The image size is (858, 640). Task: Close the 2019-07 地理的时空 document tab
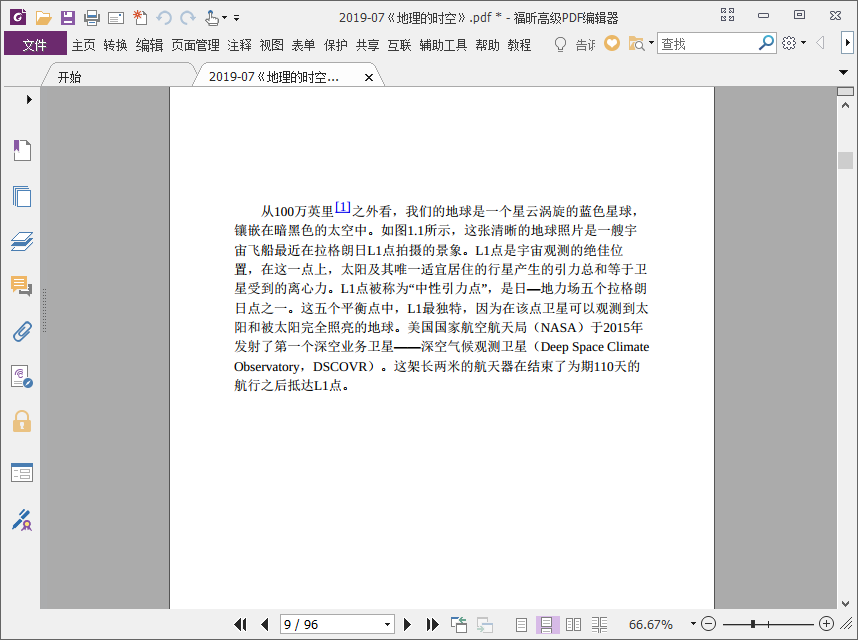coord(369,78)
